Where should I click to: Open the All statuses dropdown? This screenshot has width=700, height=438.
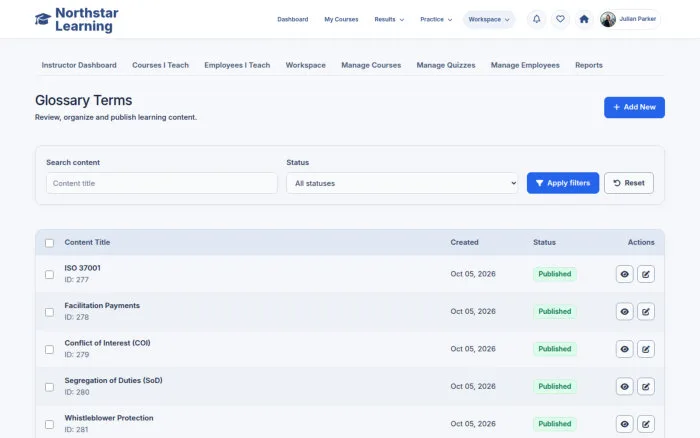[402, 183]
